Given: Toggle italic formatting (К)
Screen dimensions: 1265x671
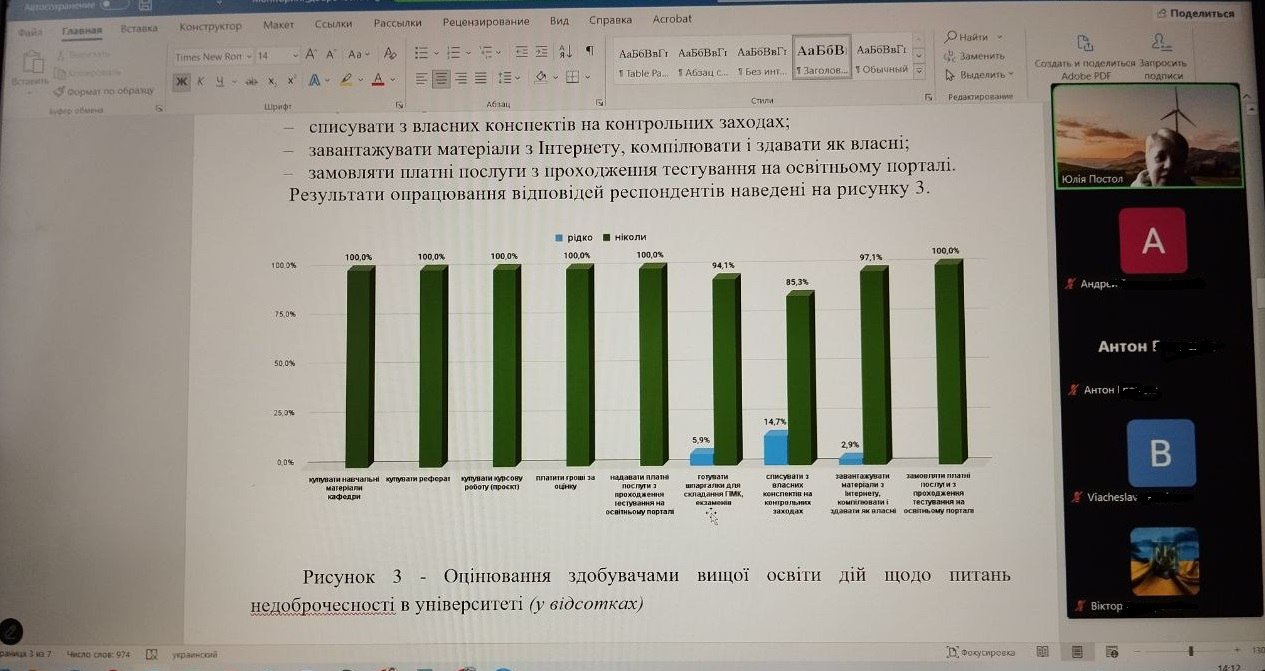Looking at the screenshot, I should tap(201, 81).
